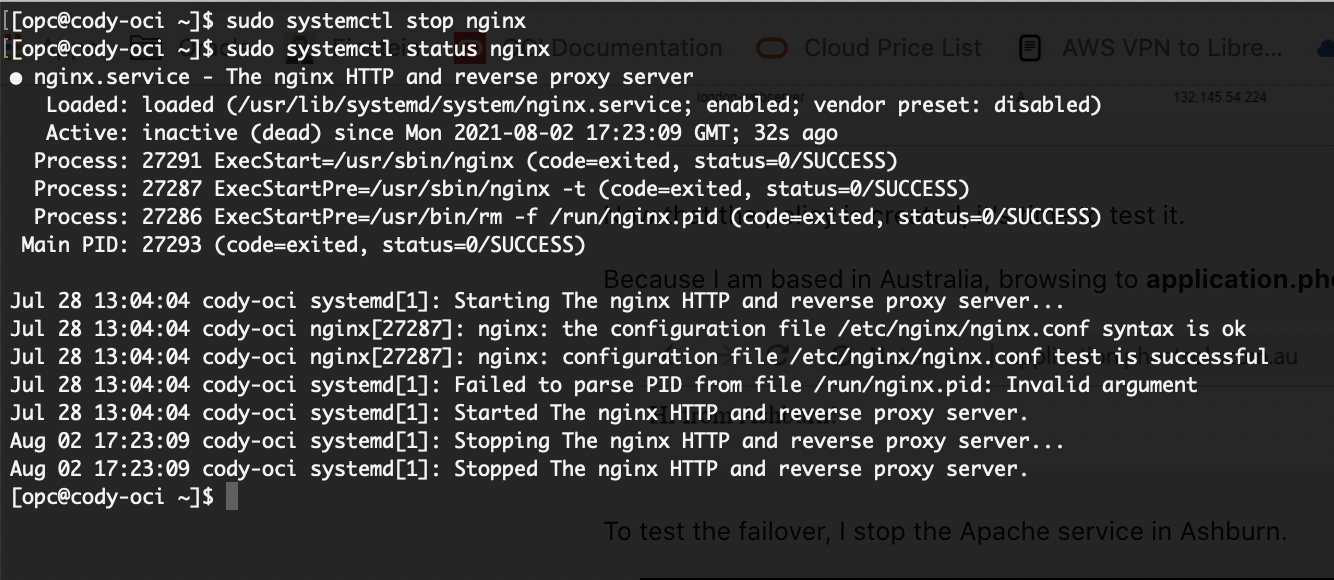Click the faint folder icon in the bookmarks bar
Screen dimensions: 1334x580
[146, 48]
